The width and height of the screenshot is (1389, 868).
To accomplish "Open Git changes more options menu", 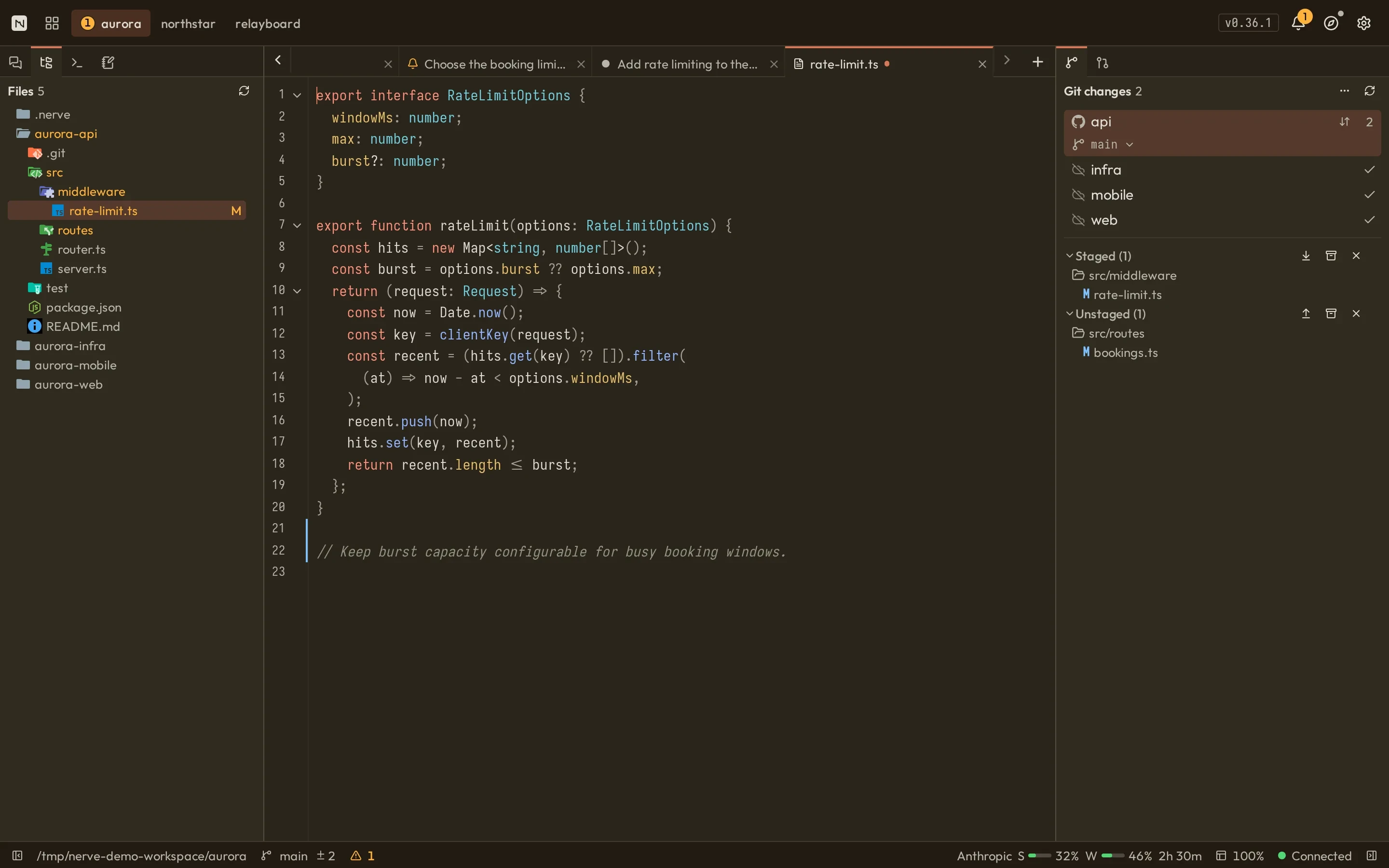I will [1344, 91].
